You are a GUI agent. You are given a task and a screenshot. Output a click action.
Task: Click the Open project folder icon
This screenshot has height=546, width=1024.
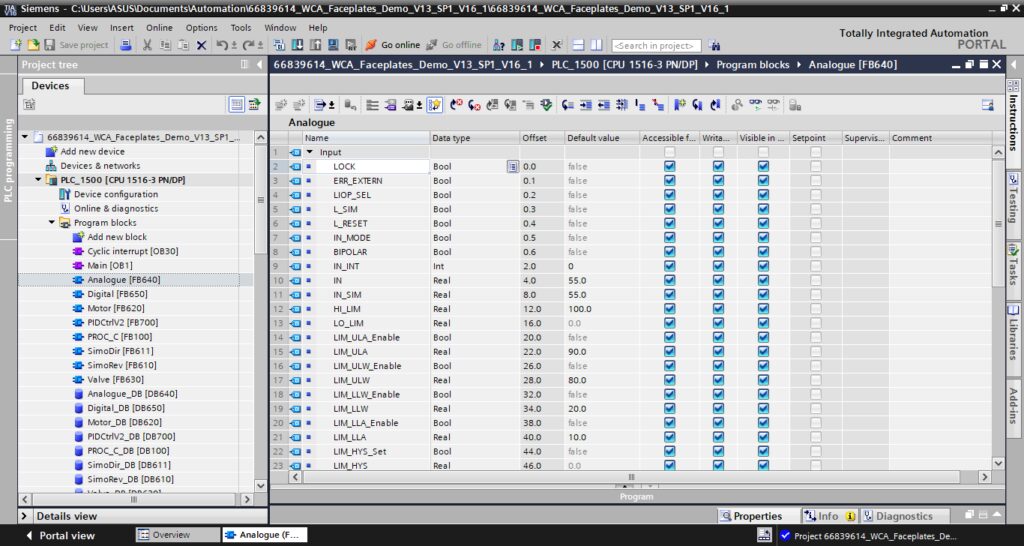(x=33, y=45)
